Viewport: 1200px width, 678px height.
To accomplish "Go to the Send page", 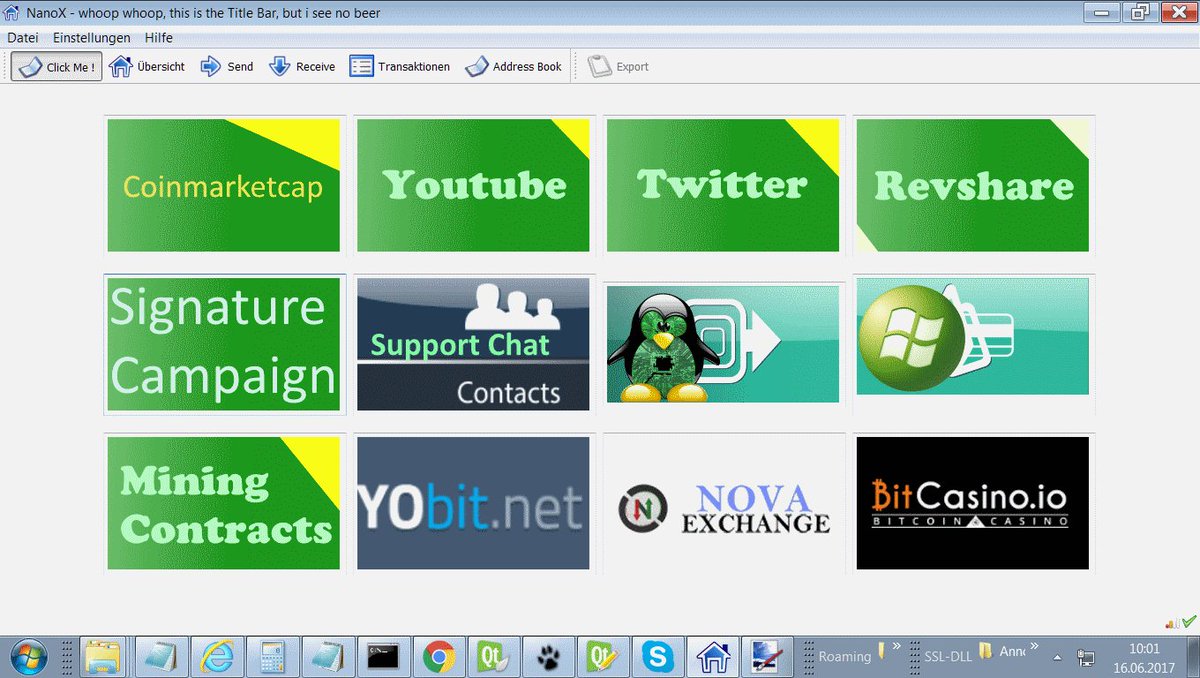I will pyautogui.click(x=227, y=67).
